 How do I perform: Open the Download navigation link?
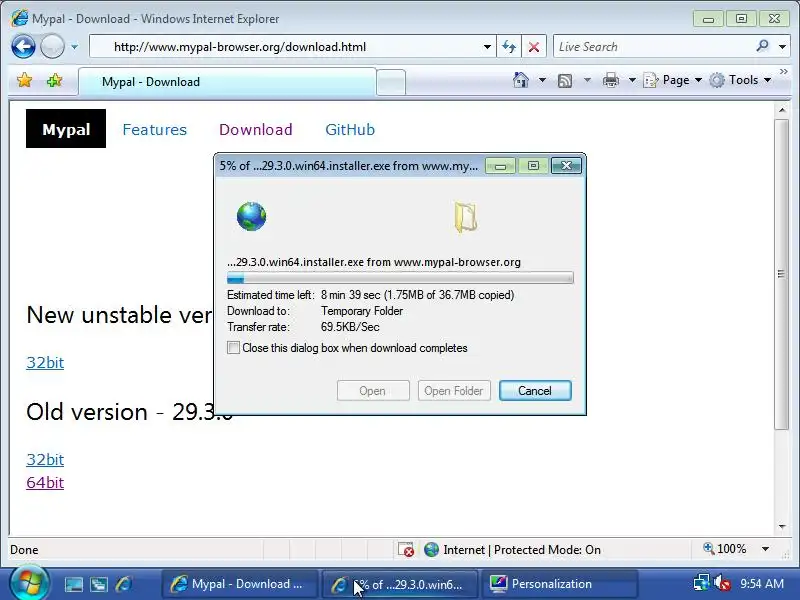tap(256, 130)
